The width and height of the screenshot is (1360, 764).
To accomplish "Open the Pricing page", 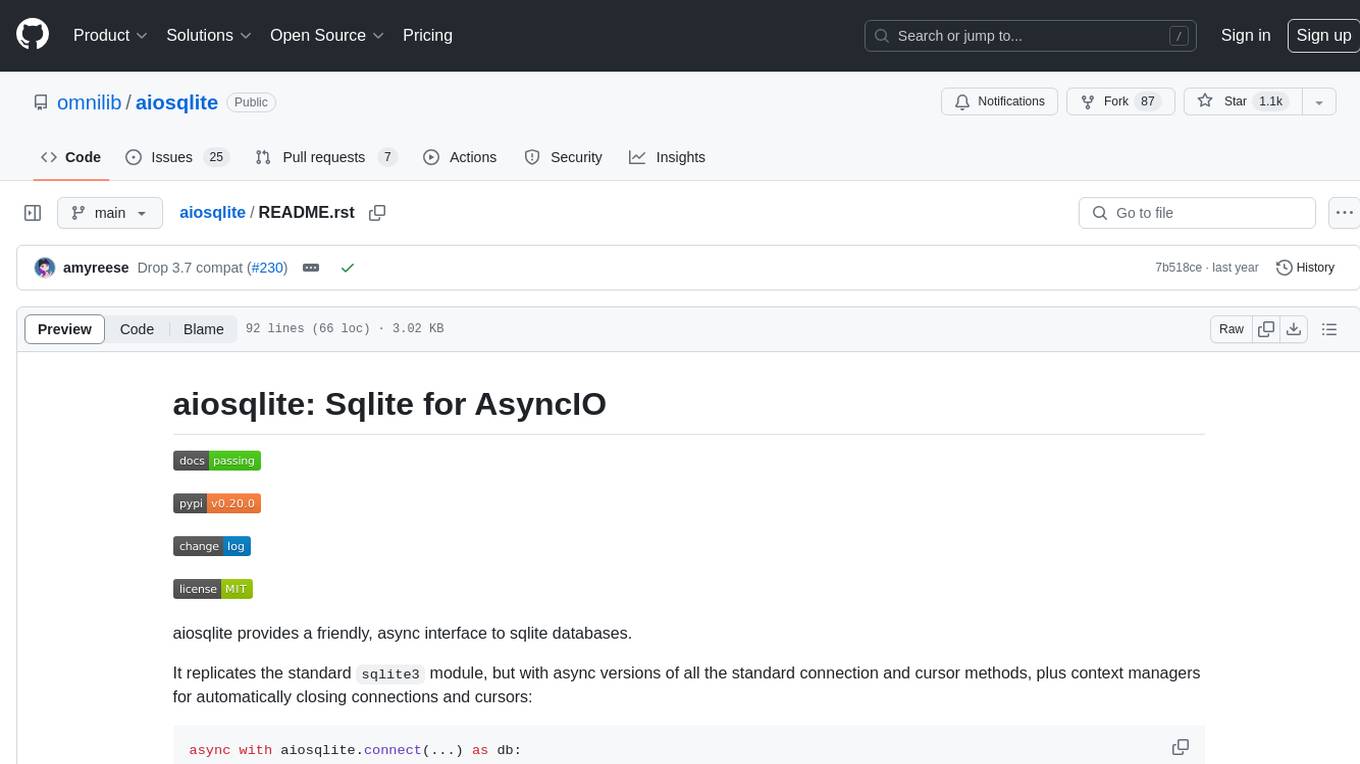I will pyautogui.click(x=427, y=35).
